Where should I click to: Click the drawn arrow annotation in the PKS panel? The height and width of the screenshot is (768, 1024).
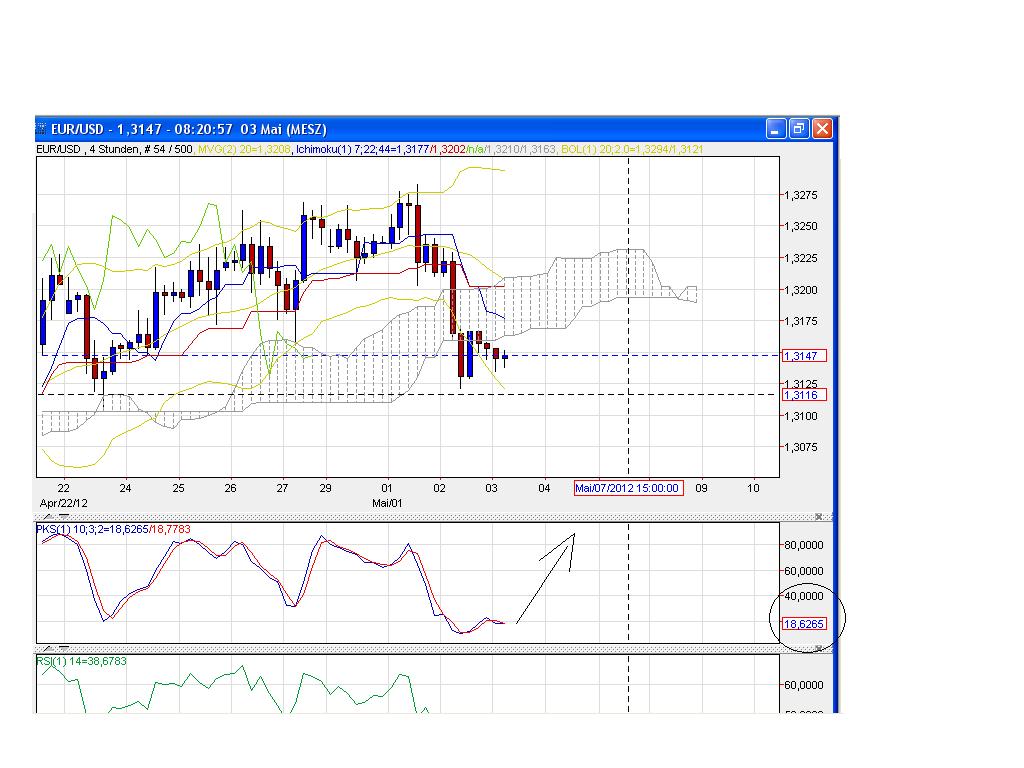click(545, 580)
